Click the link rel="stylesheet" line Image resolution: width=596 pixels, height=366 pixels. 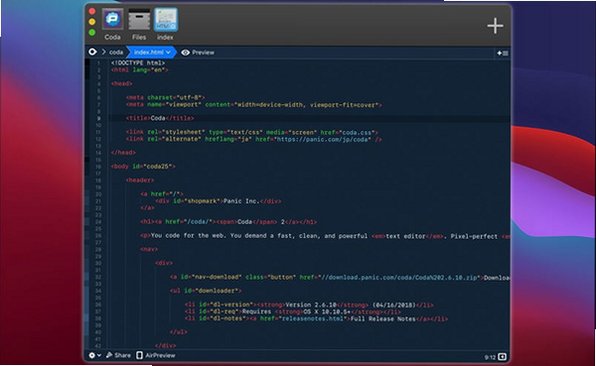click(x=252, y=132)
